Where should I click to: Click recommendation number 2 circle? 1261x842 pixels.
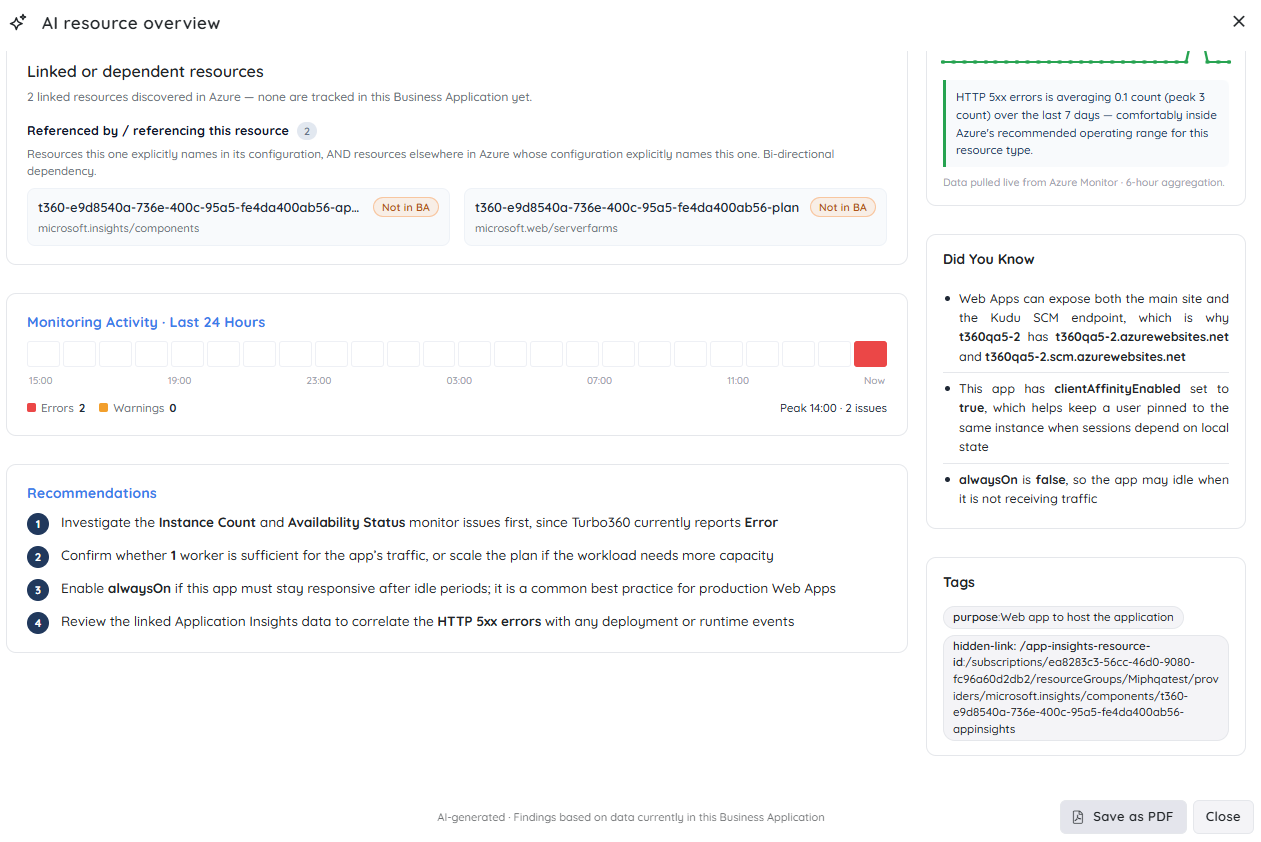click(x=38, y=557)
